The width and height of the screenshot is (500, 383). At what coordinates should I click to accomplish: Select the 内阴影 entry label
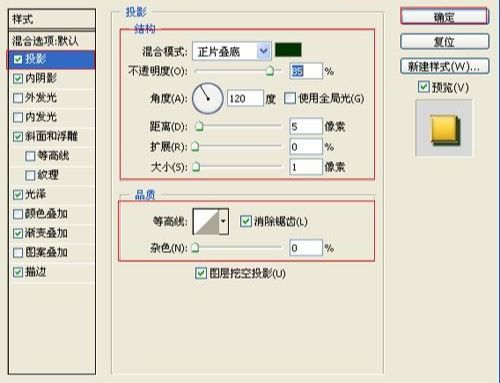click(x=41, y=78)
